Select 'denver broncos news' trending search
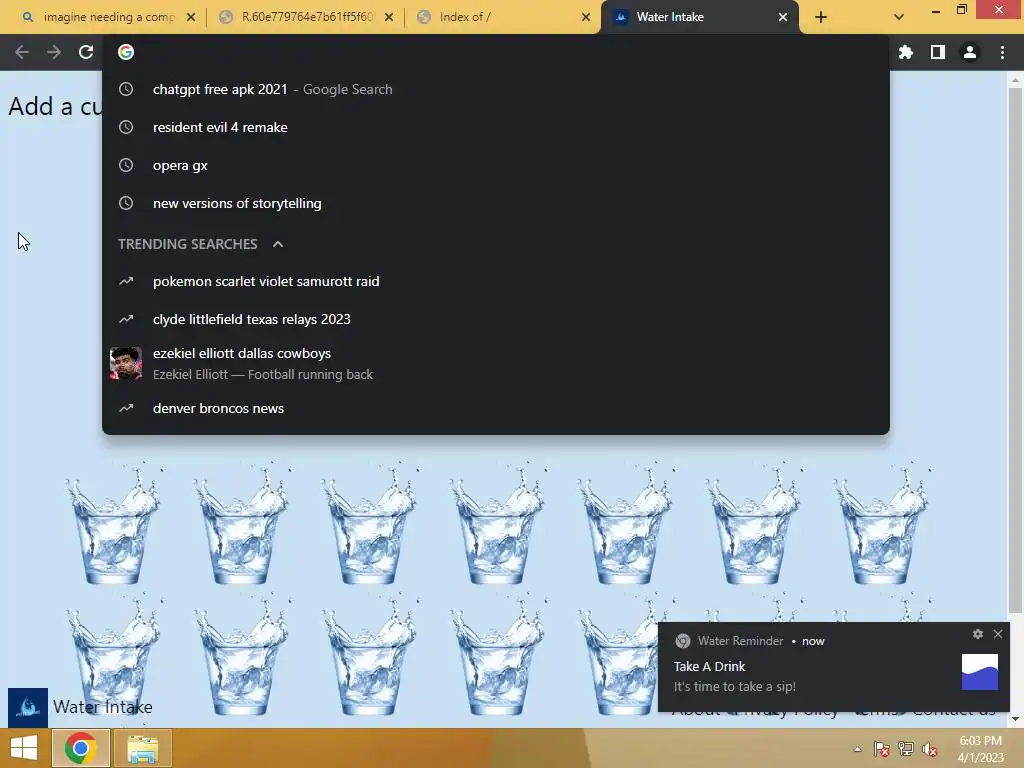 [496, 408]
